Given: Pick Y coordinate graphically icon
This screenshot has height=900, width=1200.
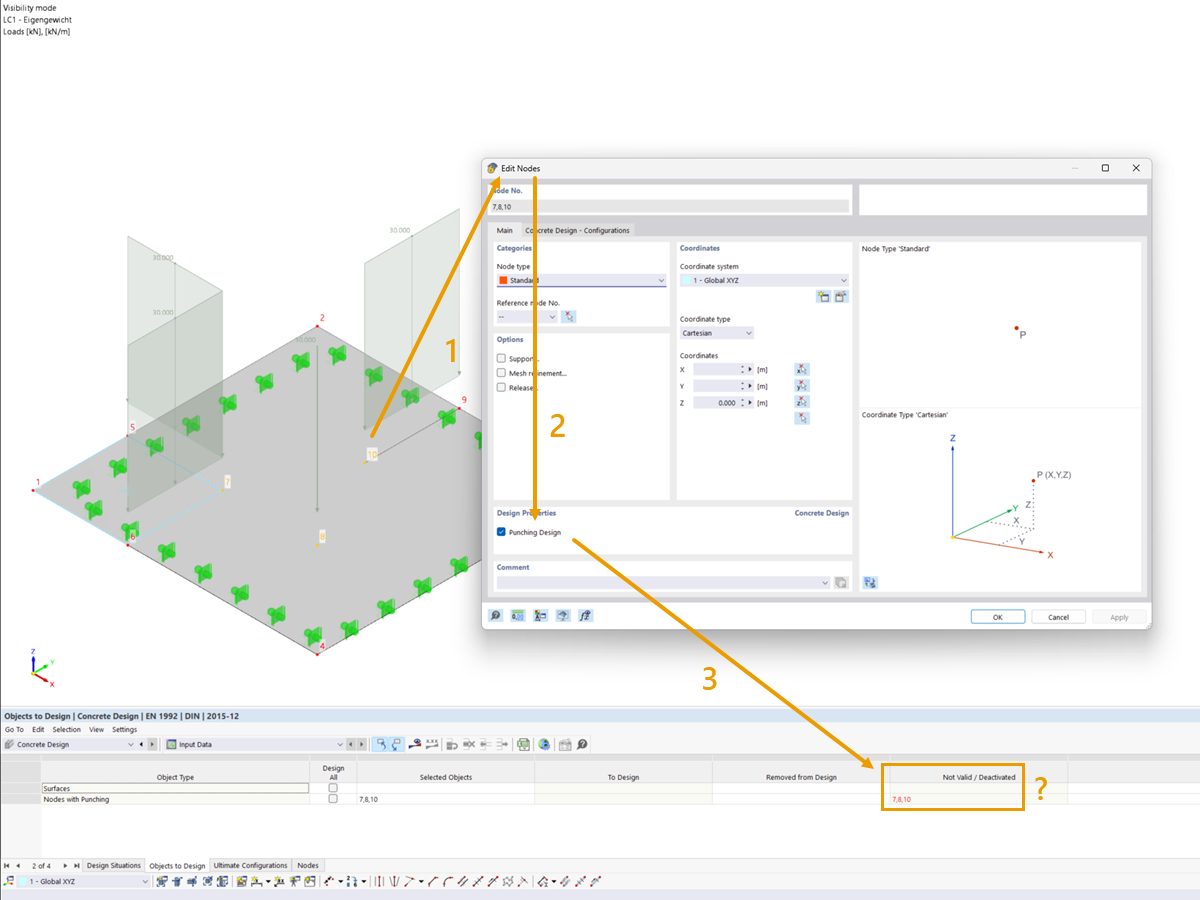Looking at the screenshot, I should (801, 386).
